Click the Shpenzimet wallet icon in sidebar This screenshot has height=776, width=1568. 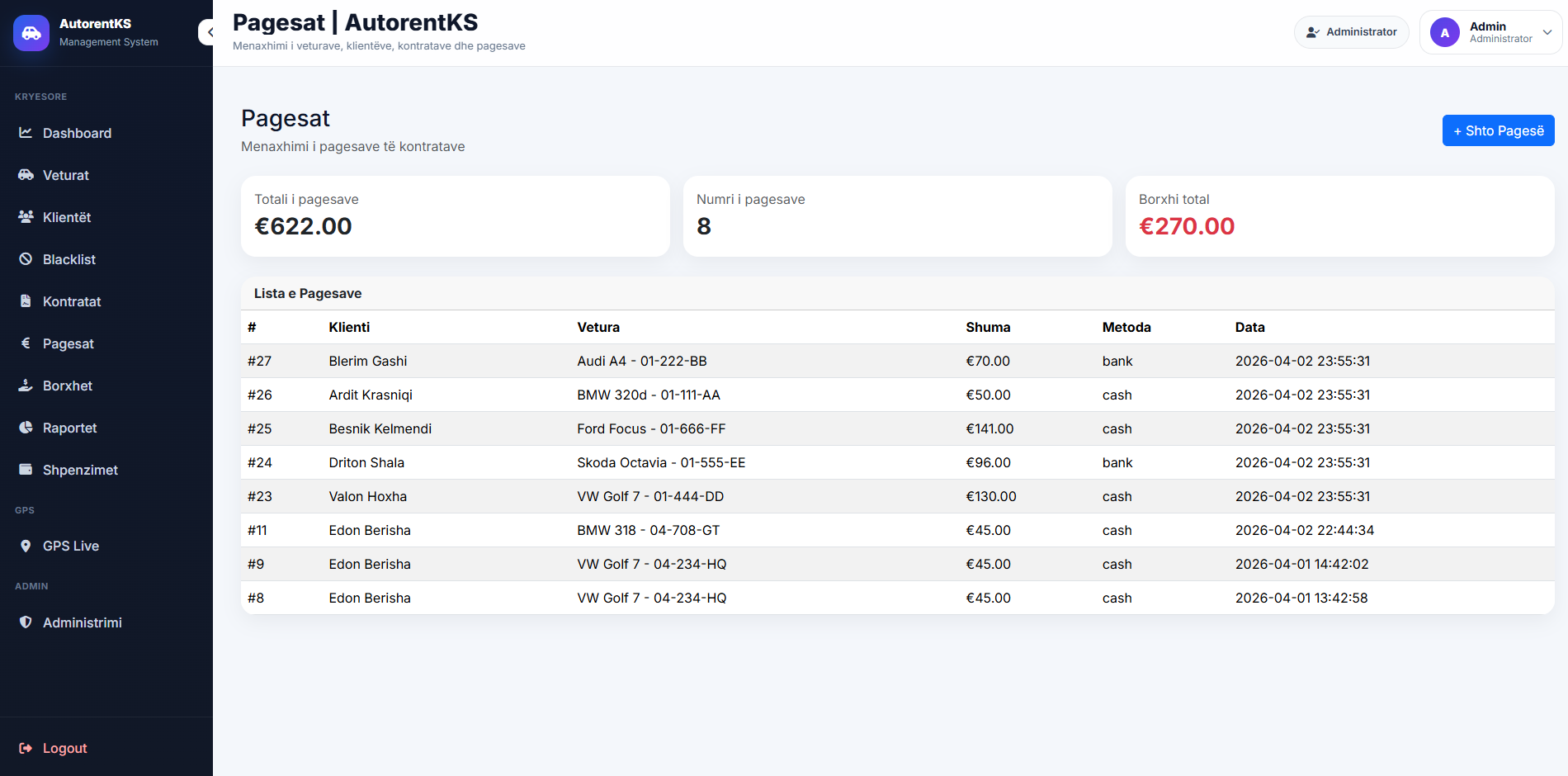tap(26, 469)
